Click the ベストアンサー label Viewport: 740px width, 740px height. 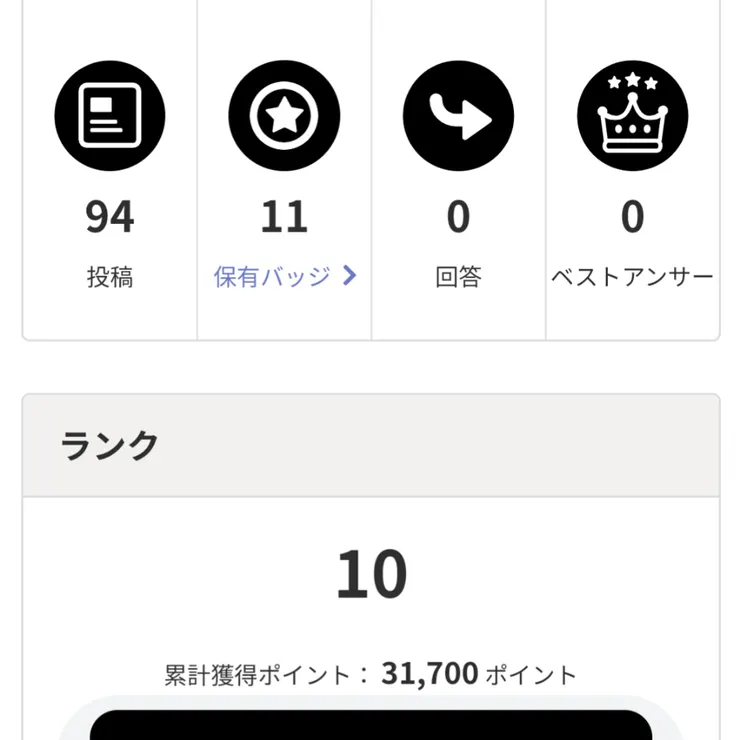pyautogui.click(x=632, y=277)
